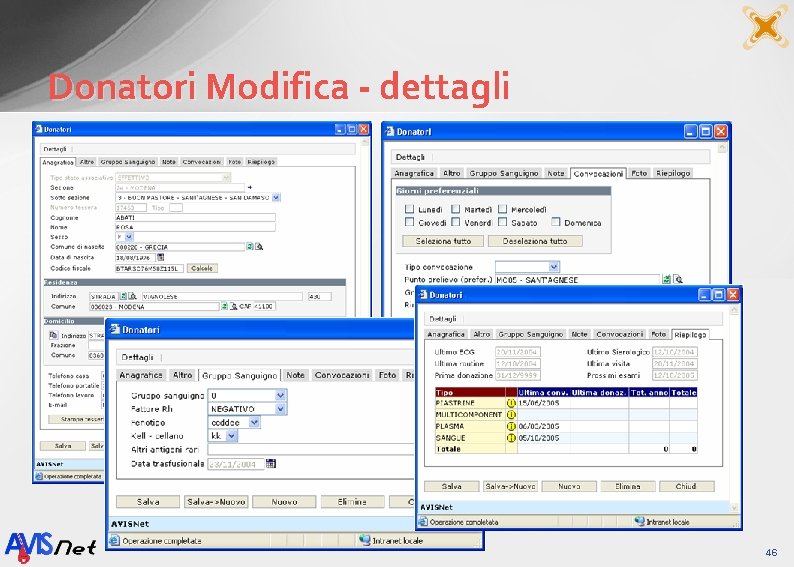
Task: Check the Martedì checkbox
Action: 455,209
